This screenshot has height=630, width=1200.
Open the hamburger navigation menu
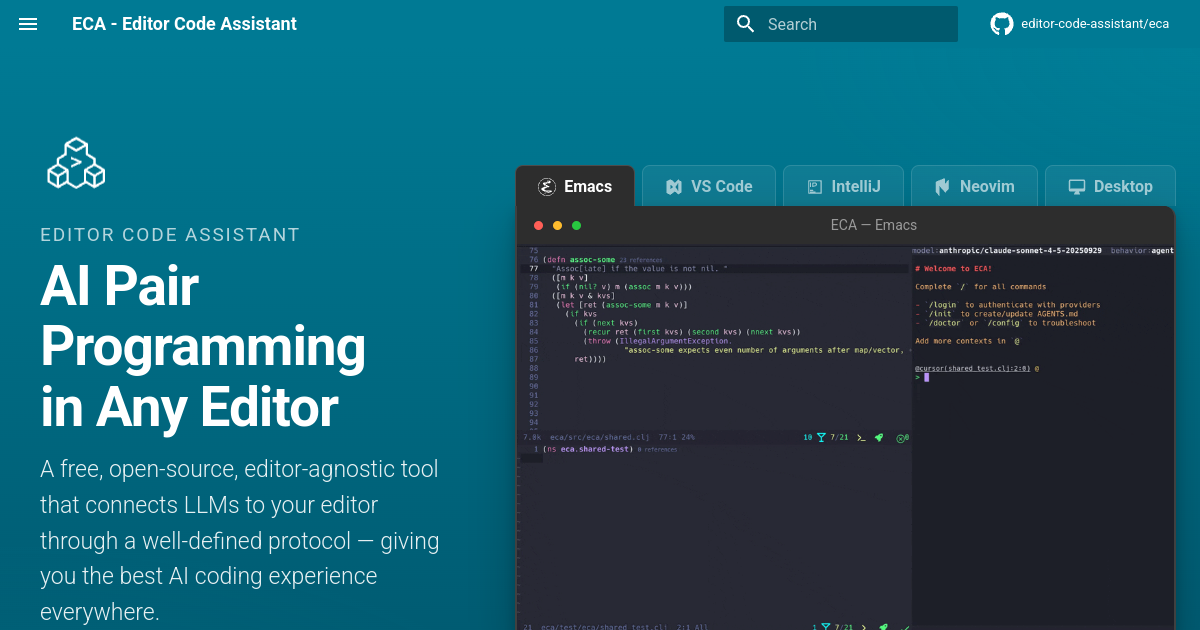click(x=28, y=24)
